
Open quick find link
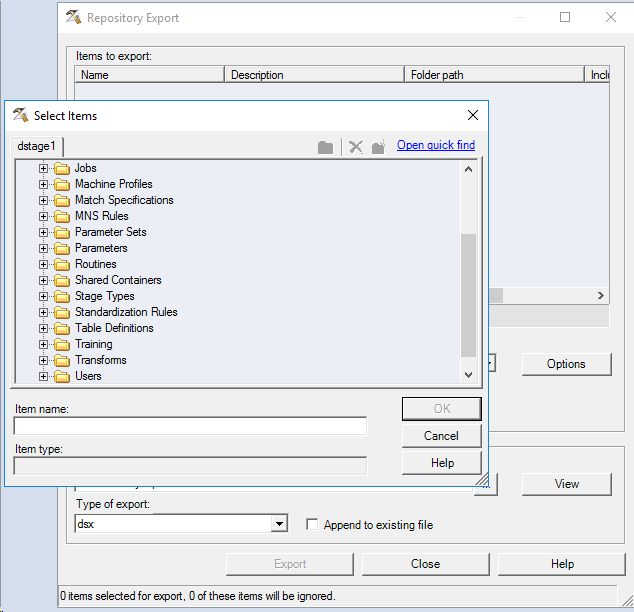(435, 145)
